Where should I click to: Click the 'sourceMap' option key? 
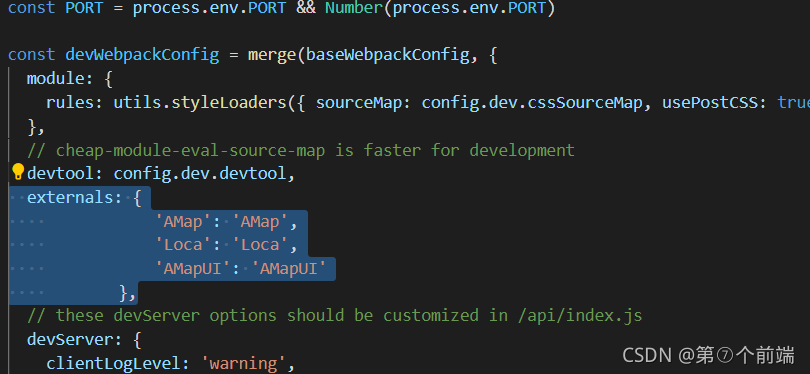click(x=359, y=103)
